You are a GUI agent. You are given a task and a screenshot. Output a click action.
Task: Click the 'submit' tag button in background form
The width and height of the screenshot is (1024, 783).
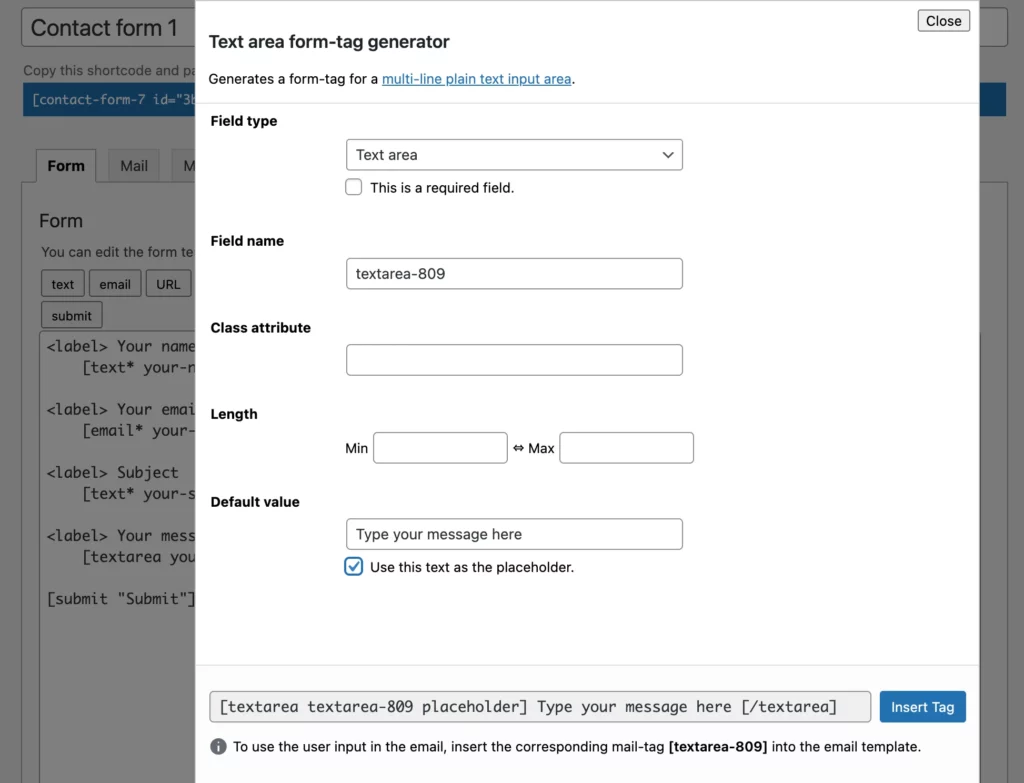click(72, 315)
